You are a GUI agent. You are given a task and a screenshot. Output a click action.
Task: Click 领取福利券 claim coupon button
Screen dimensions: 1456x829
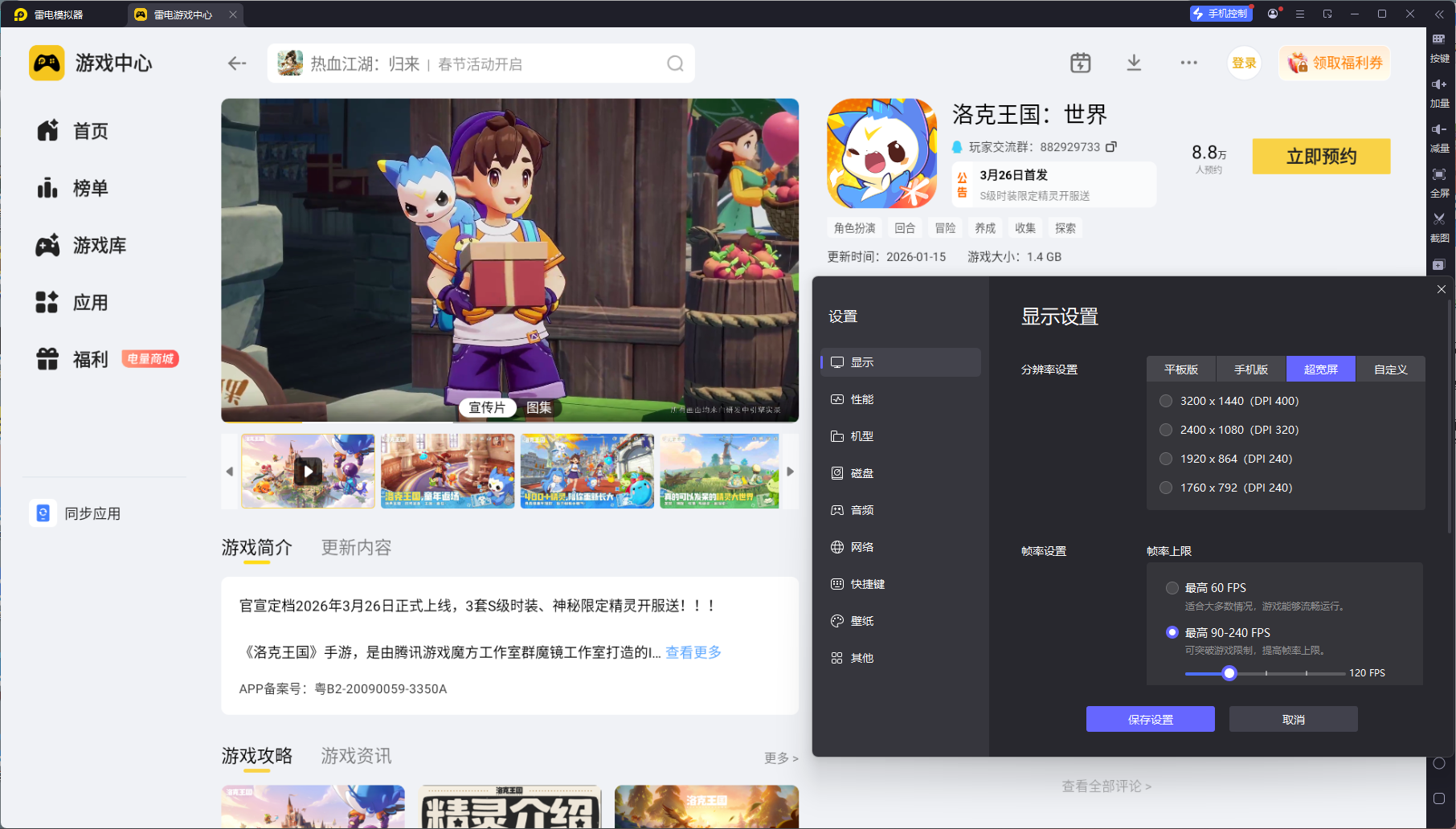click(x=1335, y=63)
